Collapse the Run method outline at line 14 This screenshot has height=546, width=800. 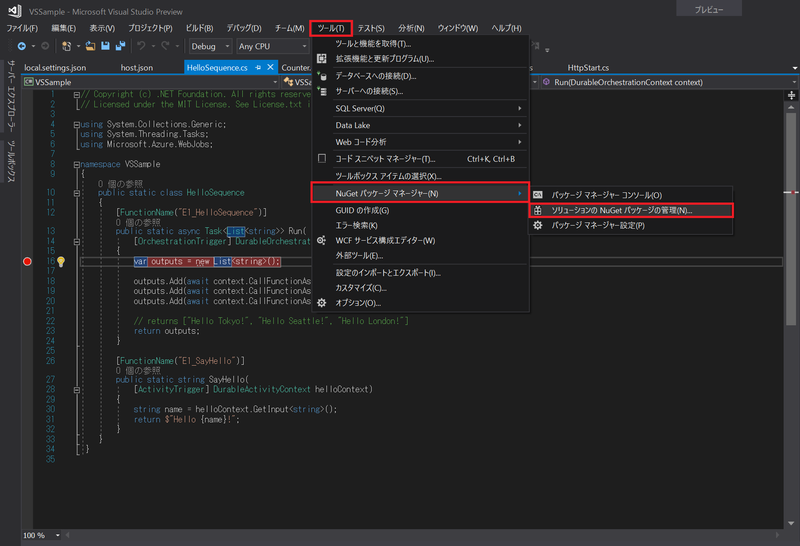(77, 242)
